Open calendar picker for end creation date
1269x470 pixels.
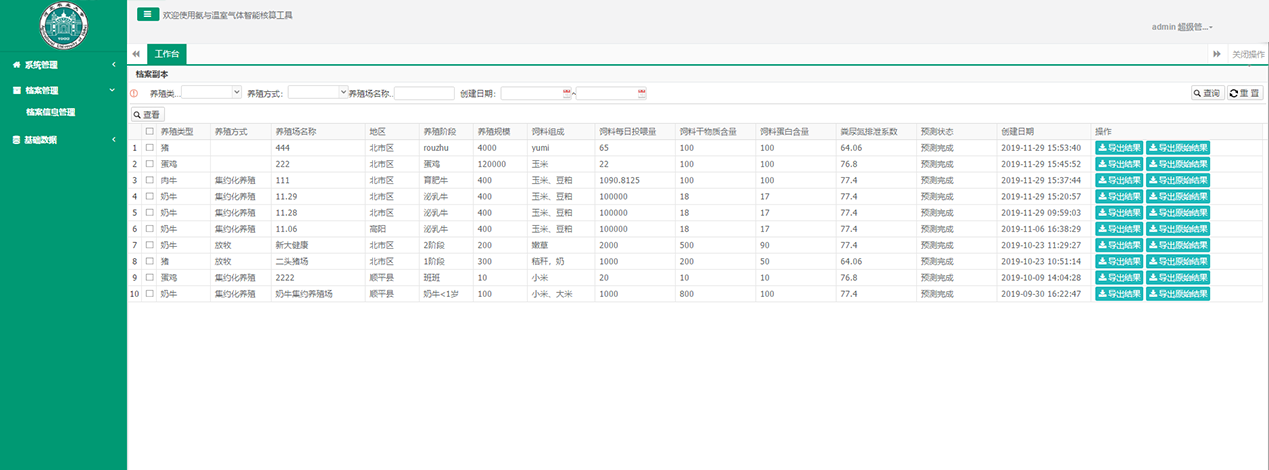click(x=642, y=93)
